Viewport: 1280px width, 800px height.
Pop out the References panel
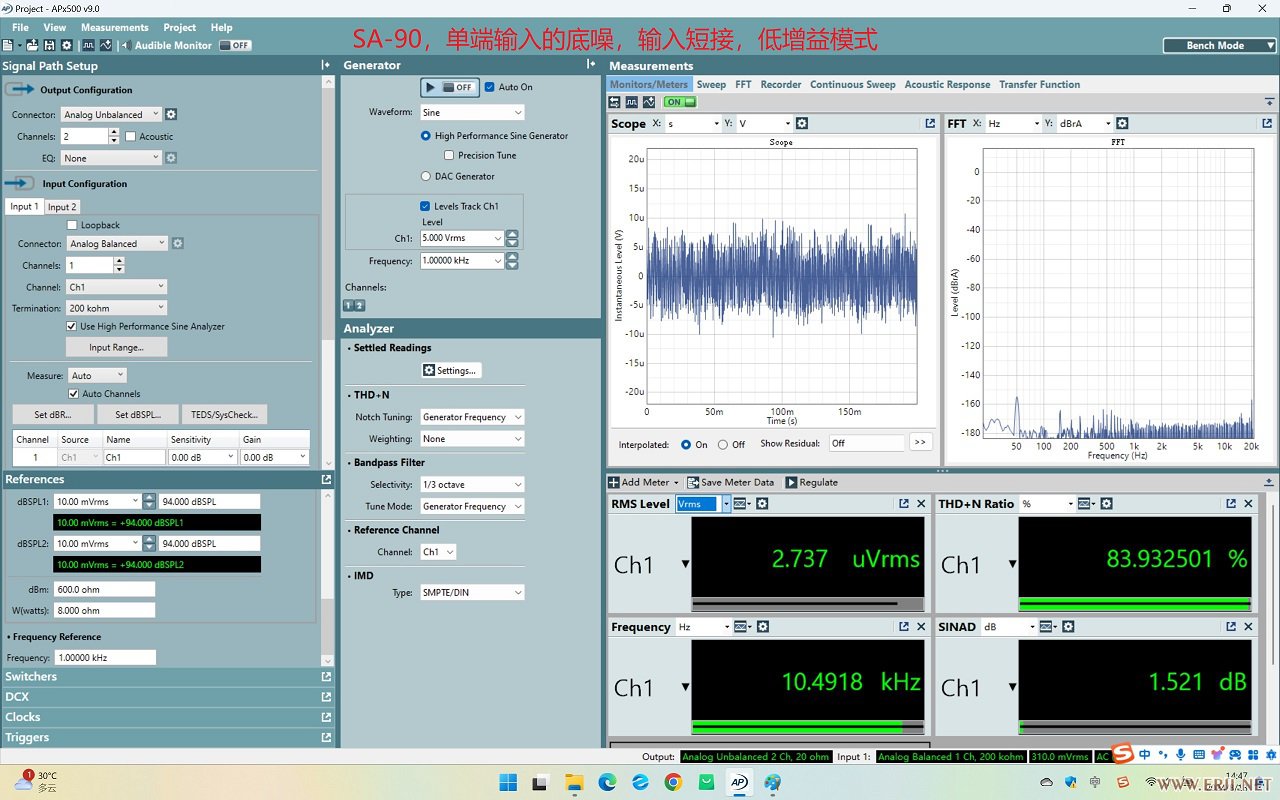pos(326,480)
